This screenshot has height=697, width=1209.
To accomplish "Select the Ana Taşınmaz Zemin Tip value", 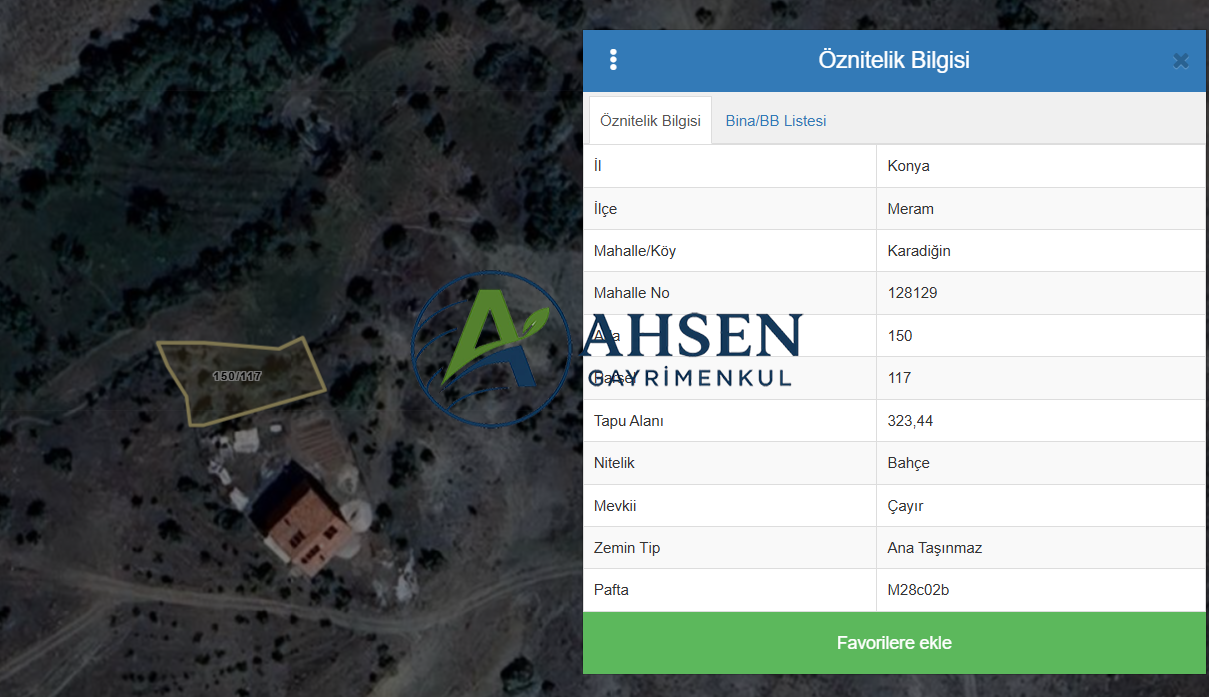I will pyautogui.click(x=934, y=548).
